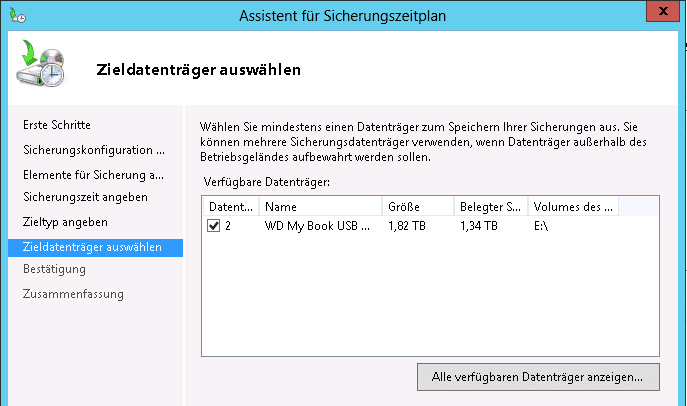Screen dimensions: 687x406
Task: Select Zieldatenträger auswählen step
Action: (x=96, y=247)
